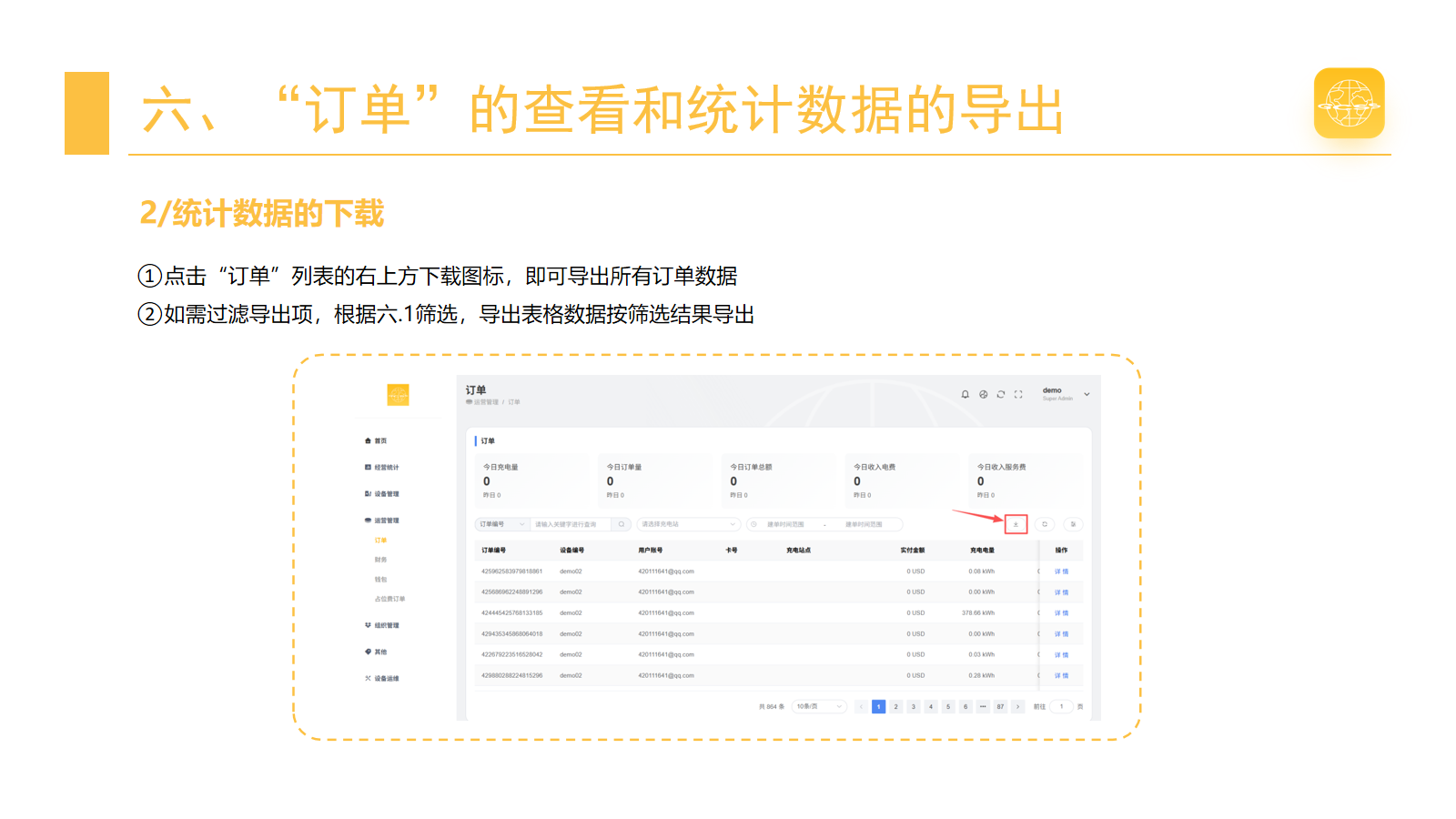Click the end date range field
This screenshot has height=819, width=1456.
864,524
